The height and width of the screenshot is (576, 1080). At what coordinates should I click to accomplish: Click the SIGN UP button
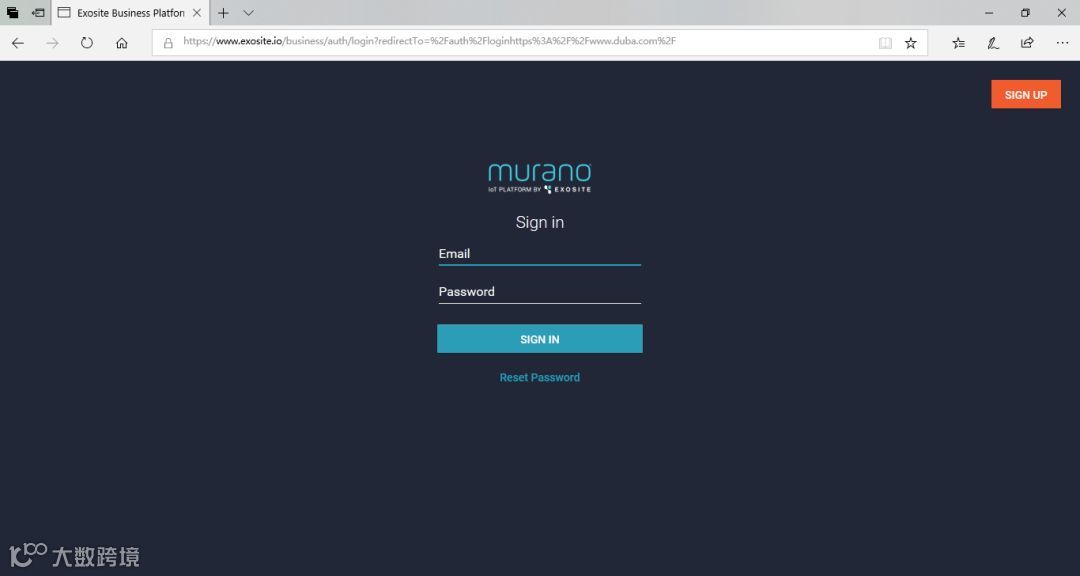click(x=1026, y=94)
